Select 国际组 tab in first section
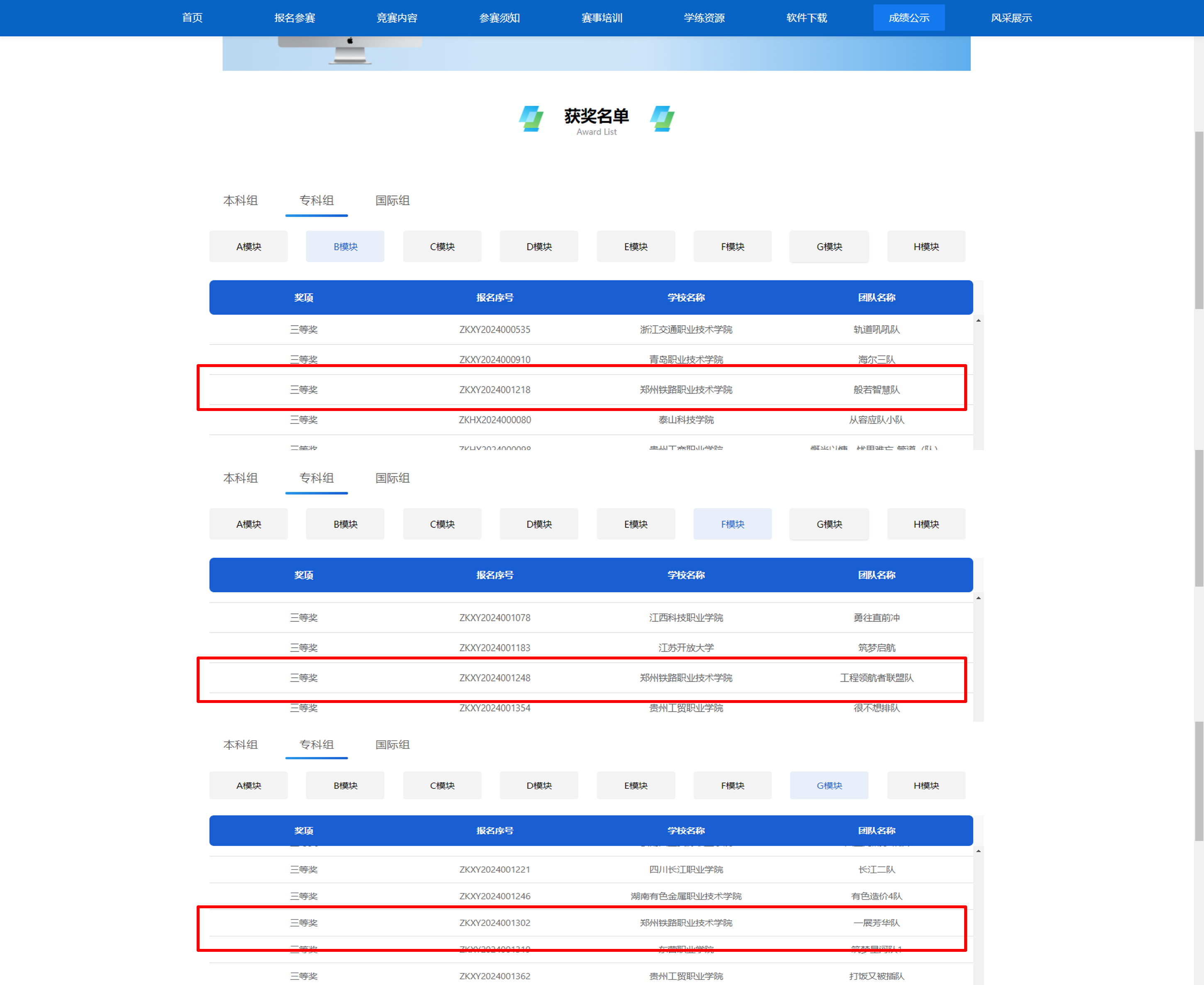The image size is (1204, 985). 392,200
